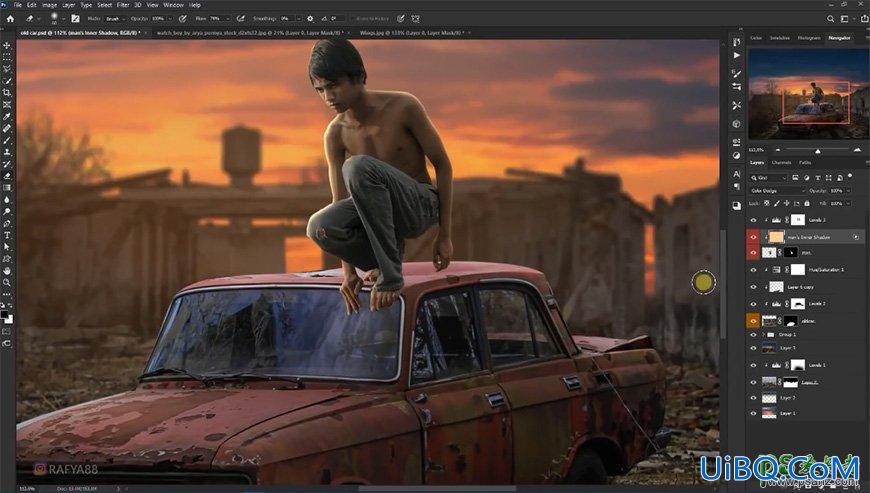Hide the old car layer
The width and height of the screenshot is (870, 493).
click(x=753, y=321)
